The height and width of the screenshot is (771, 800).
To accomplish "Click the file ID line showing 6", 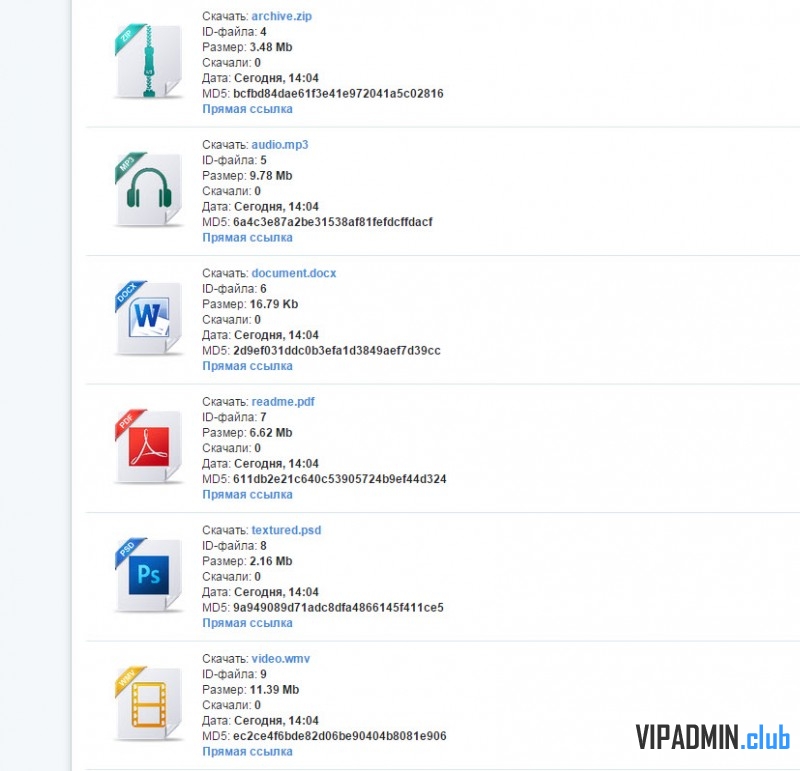I will (x=234, y=289).
